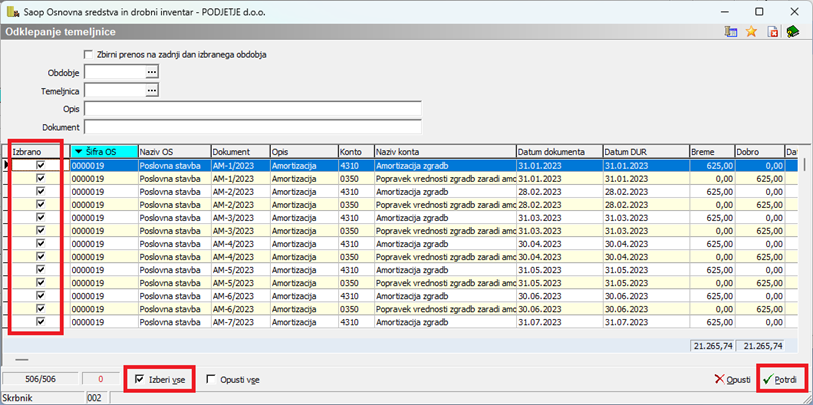The image size is (813, 405).
Task: Click into the Temeljnica input field
Action: click(x=115, y=91)
